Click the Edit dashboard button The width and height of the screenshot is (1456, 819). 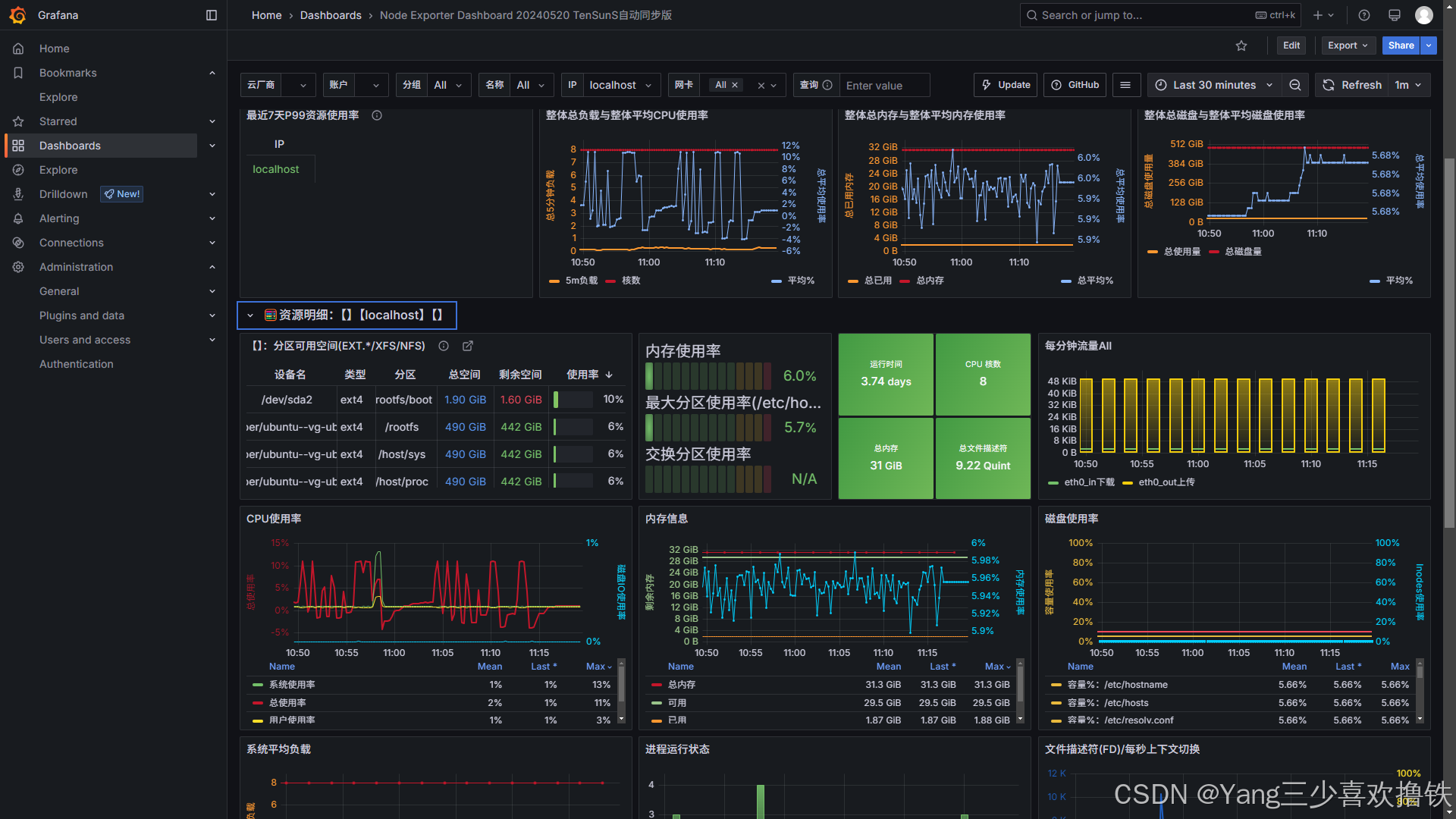[x=1291, y=45]
